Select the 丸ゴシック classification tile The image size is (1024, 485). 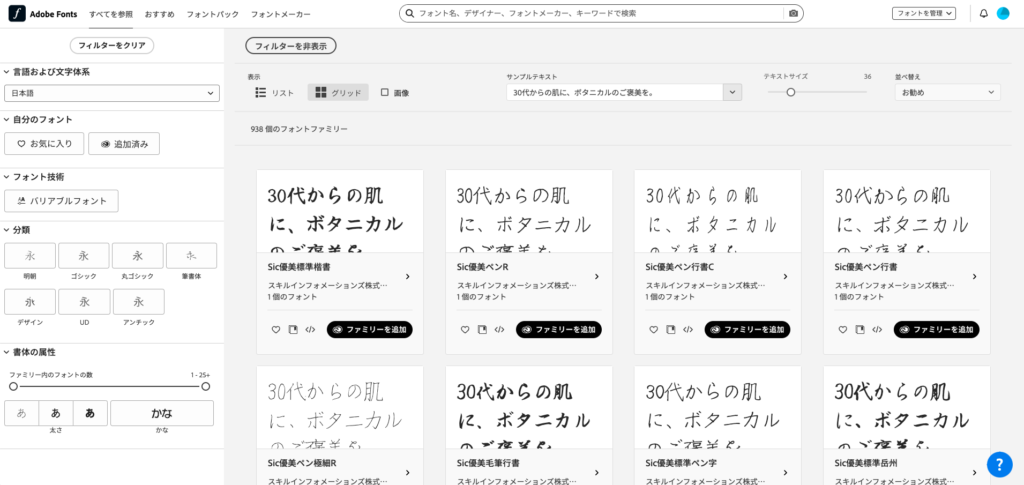[x=138, y=256]
